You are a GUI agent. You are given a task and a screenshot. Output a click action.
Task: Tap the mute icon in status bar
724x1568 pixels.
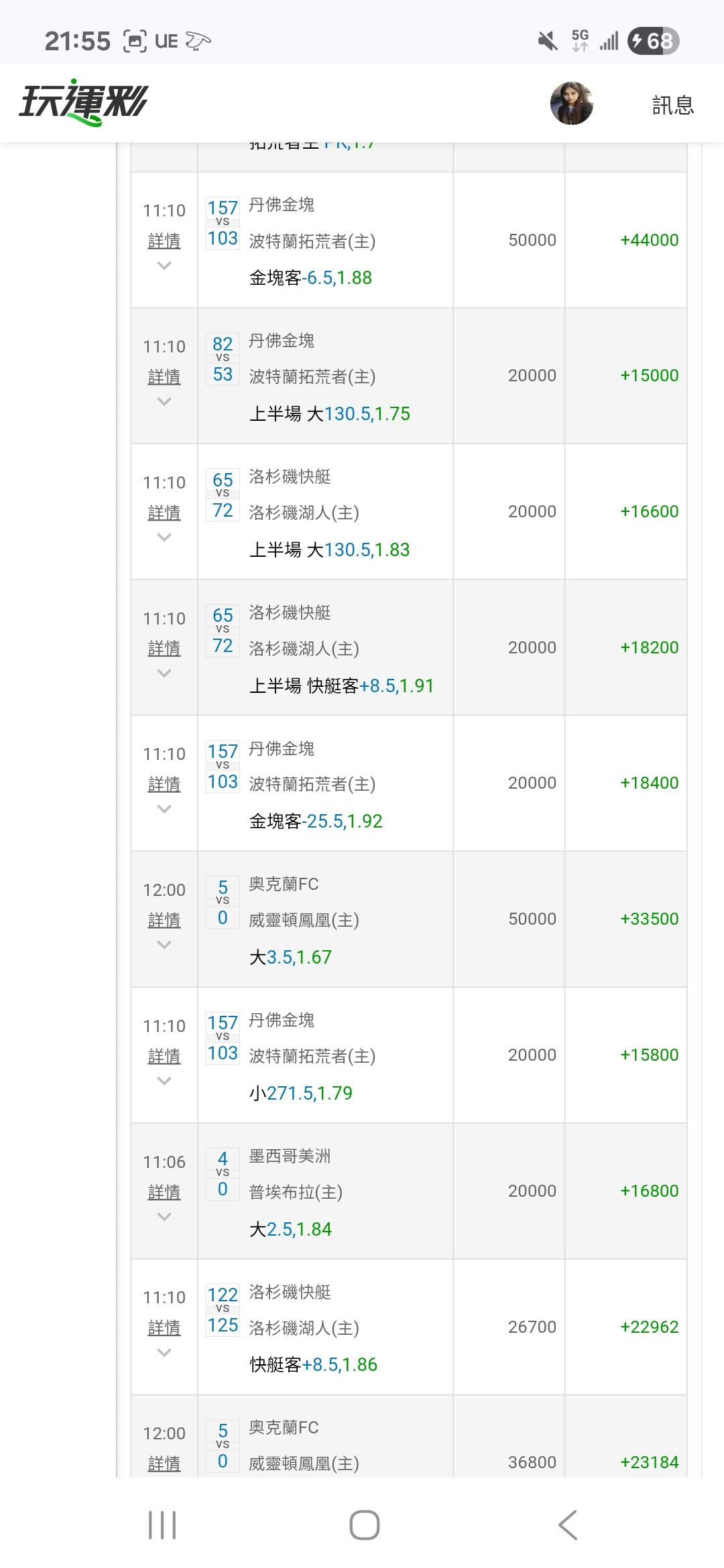pyautogui.click(x=548, y=42)
